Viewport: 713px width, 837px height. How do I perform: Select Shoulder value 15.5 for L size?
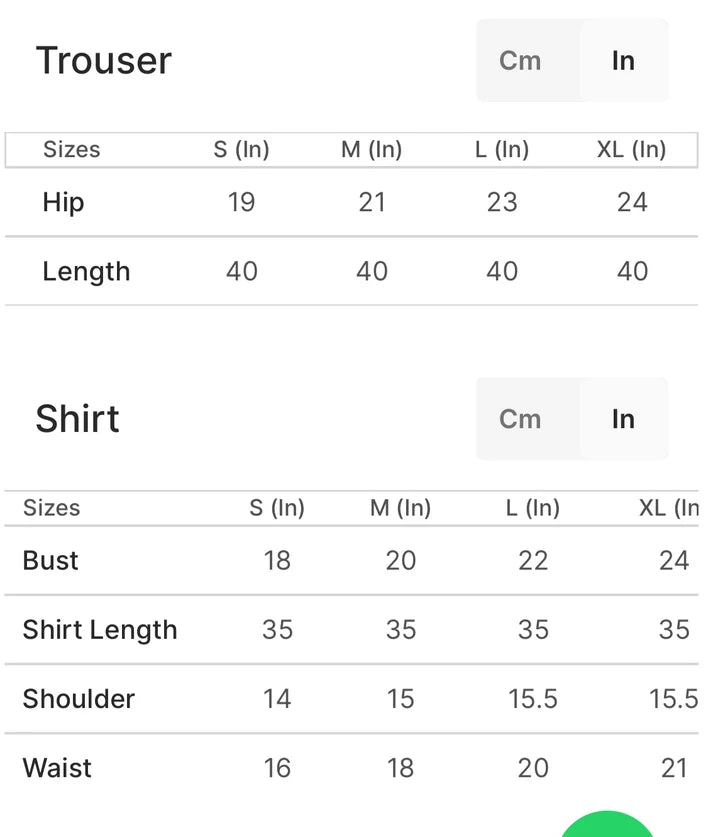coord(533,699)
